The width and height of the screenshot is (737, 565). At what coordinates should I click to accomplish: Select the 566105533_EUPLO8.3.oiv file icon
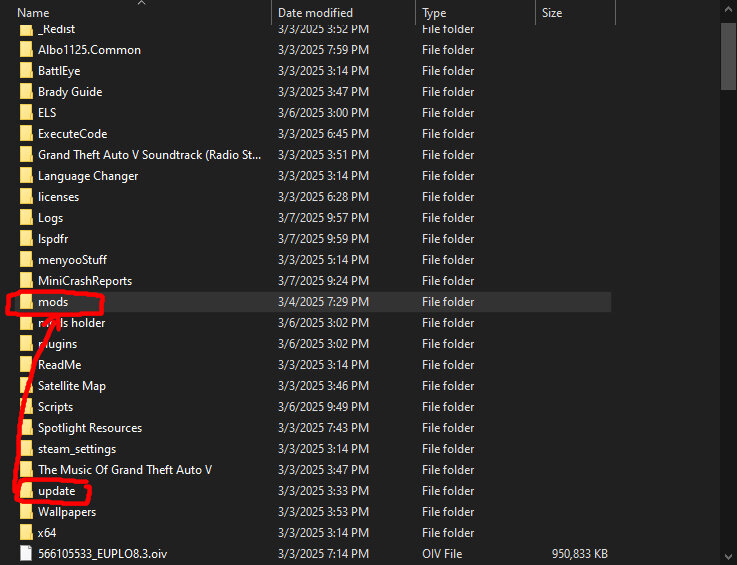(26, 554)
